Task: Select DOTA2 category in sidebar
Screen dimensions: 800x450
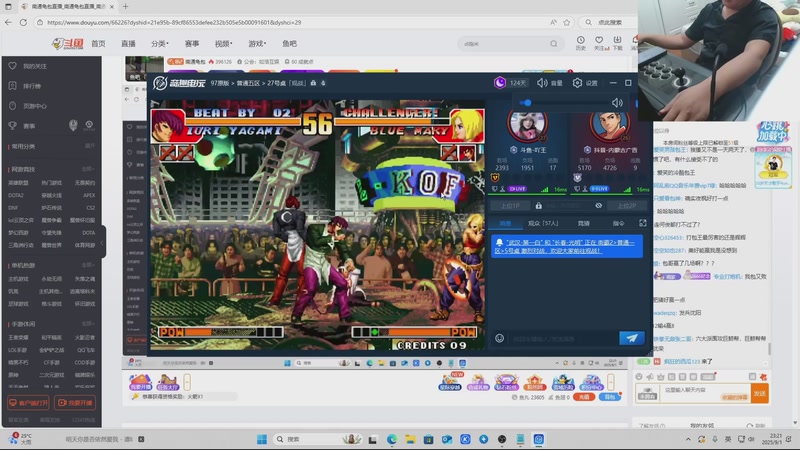Action: (x=16, y=195)
